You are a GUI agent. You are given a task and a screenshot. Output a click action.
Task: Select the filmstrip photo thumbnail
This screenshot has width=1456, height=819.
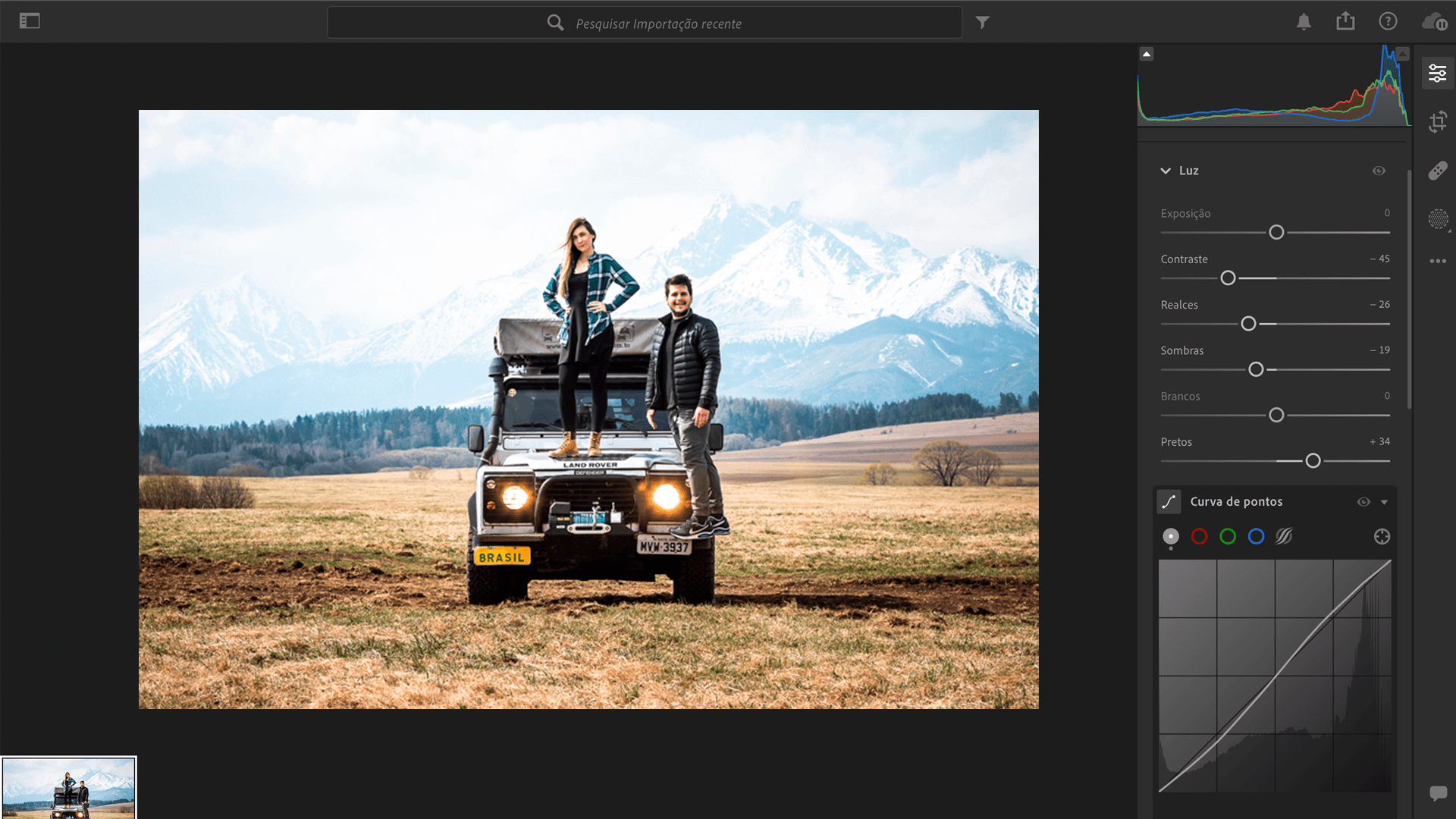[68, 789]
